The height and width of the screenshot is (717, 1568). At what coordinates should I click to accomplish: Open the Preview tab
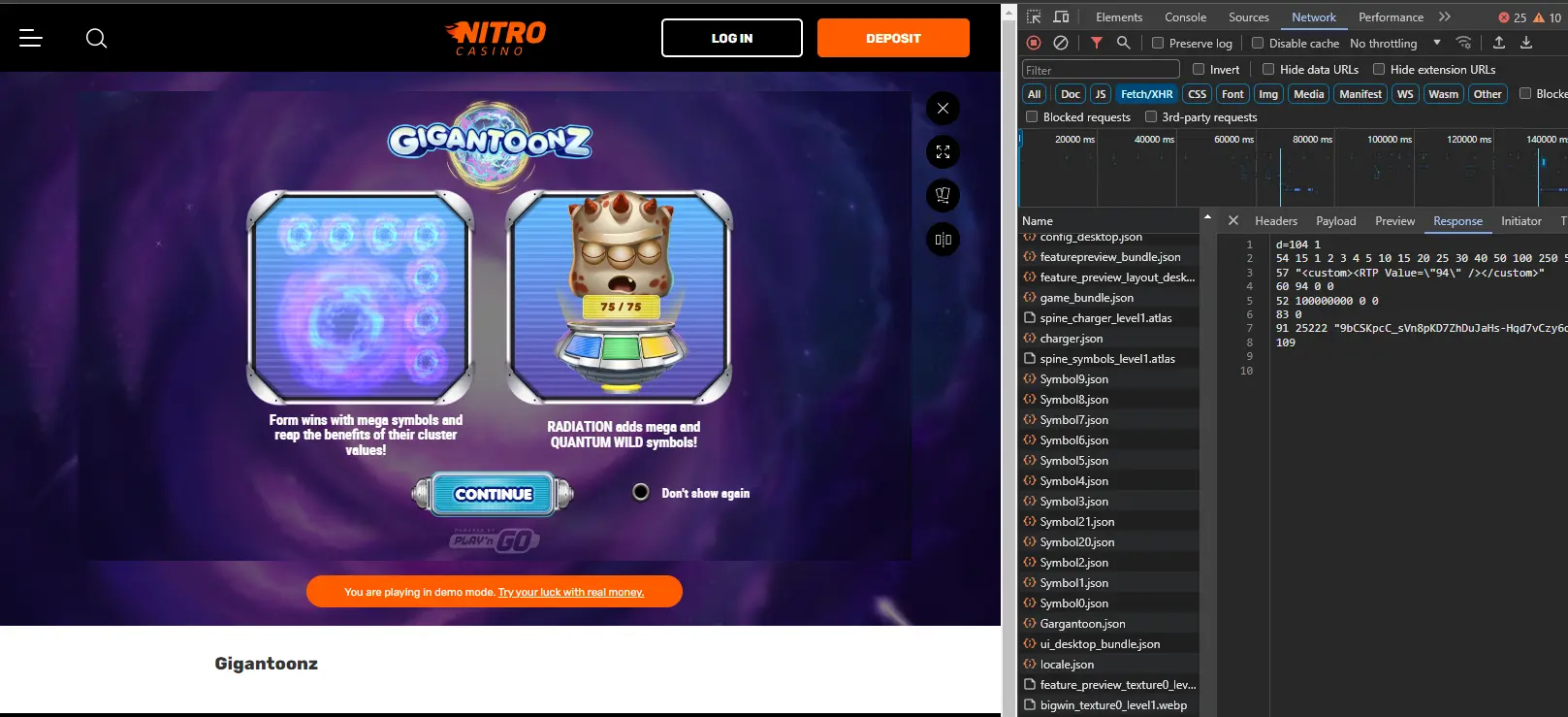click(x=1394, y=221)
